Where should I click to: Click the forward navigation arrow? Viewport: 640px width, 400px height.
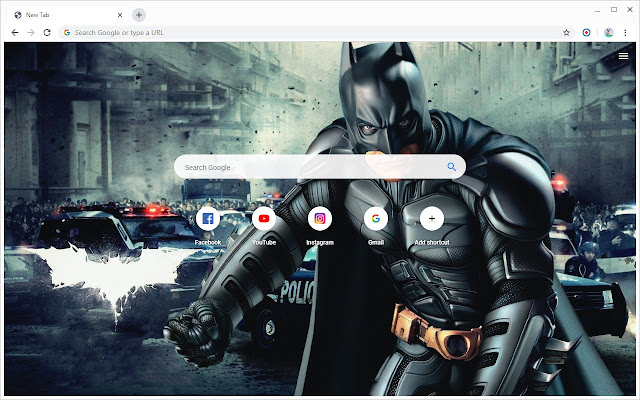pyautogui.click(x=31, y=33)
